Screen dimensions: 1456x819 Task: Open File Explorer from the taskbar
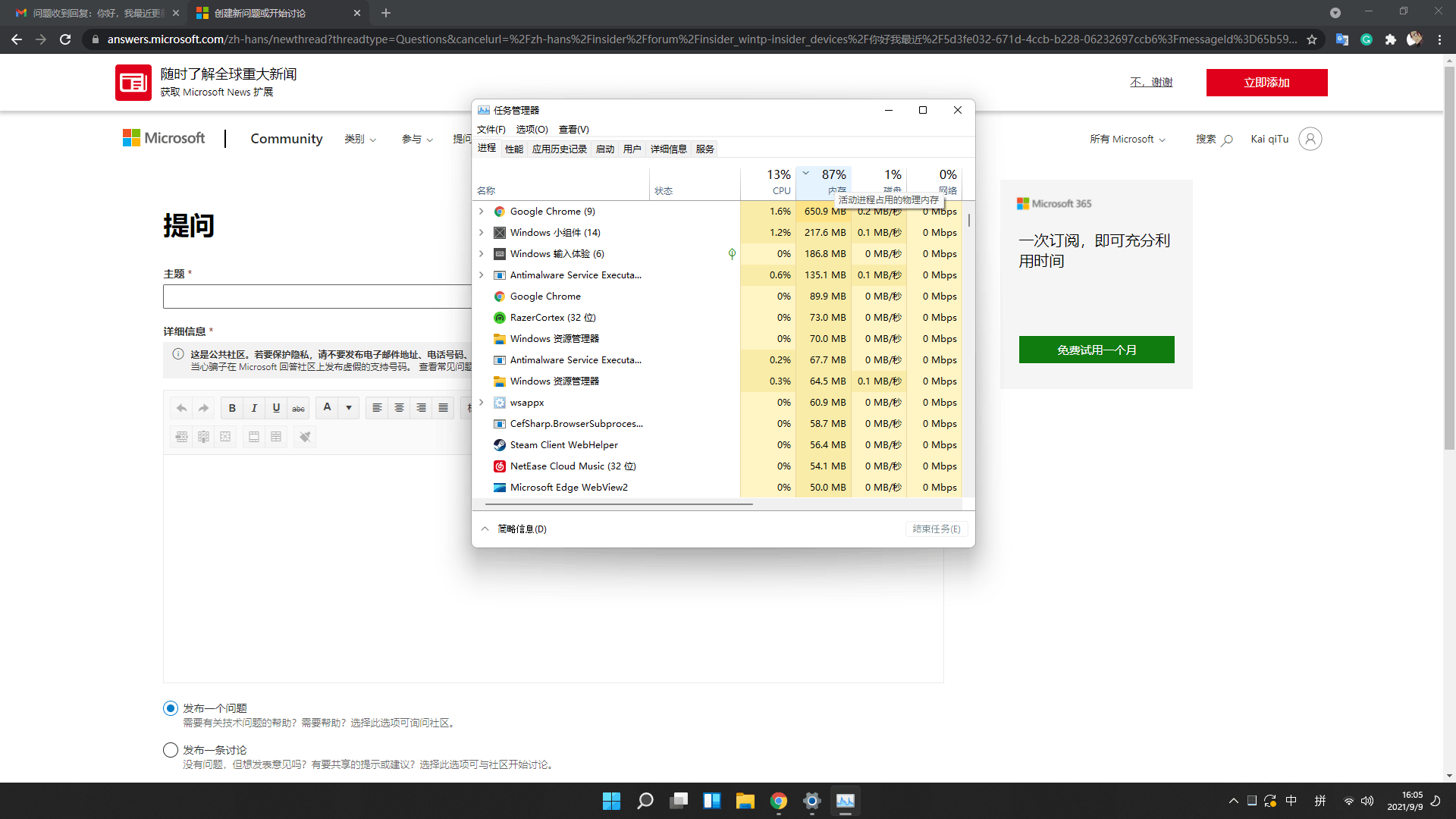[745, 801]
